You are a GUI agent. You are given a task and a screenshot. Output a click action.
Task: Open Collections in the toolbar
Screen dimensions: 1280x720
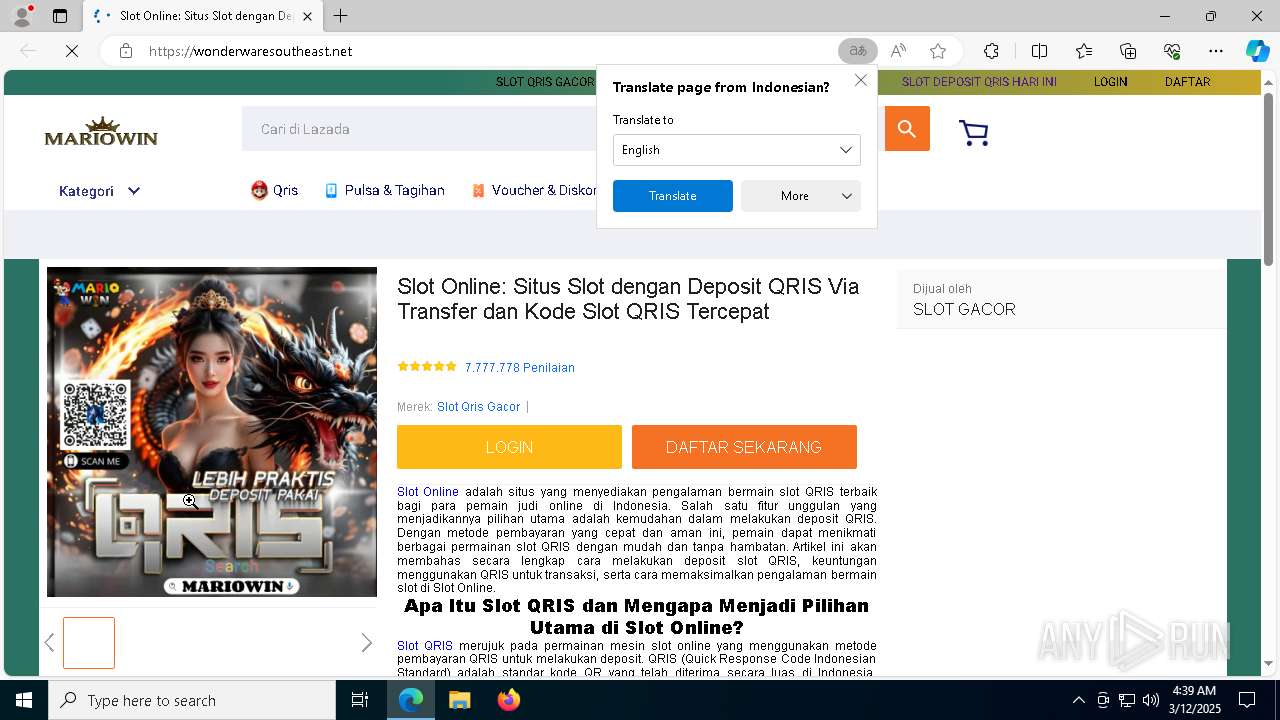point(1128,51)
